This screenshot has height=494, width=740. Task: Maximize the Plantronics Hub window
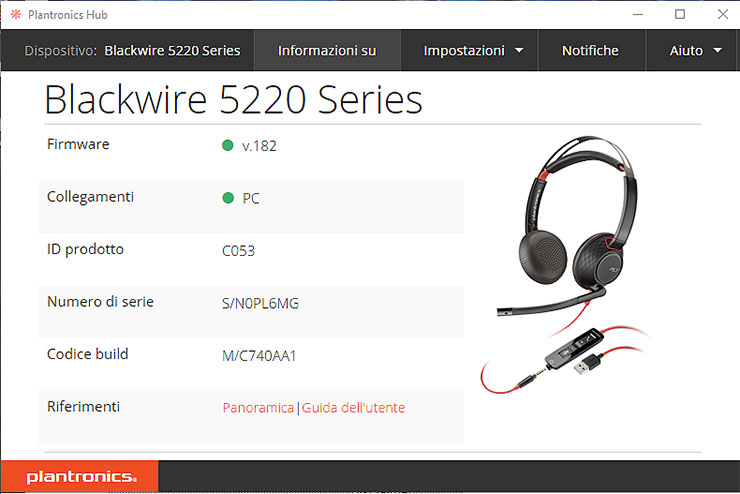(x=680, y=14)
